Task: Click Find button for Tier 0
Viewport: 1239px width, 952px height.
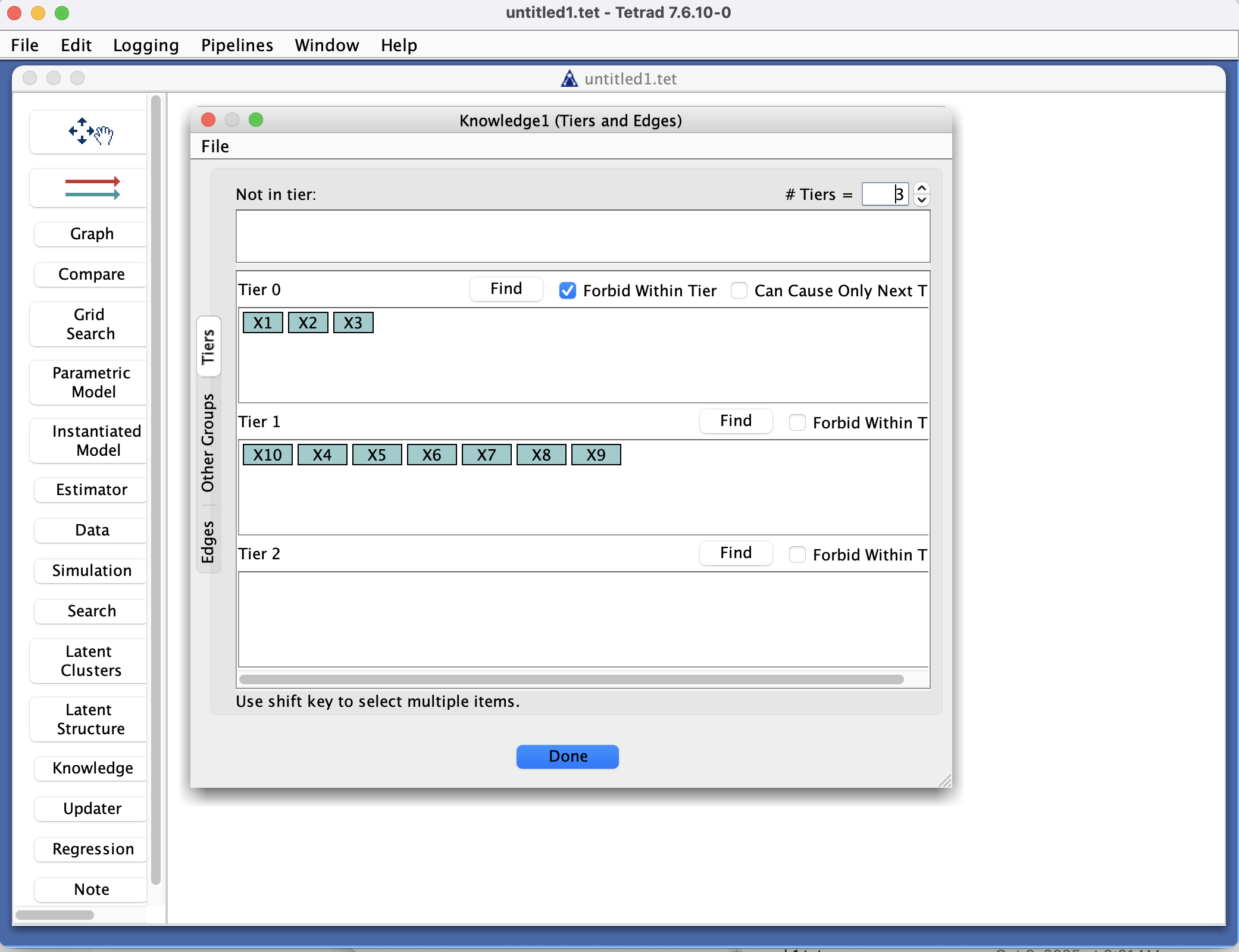Action: coord(506,289)
